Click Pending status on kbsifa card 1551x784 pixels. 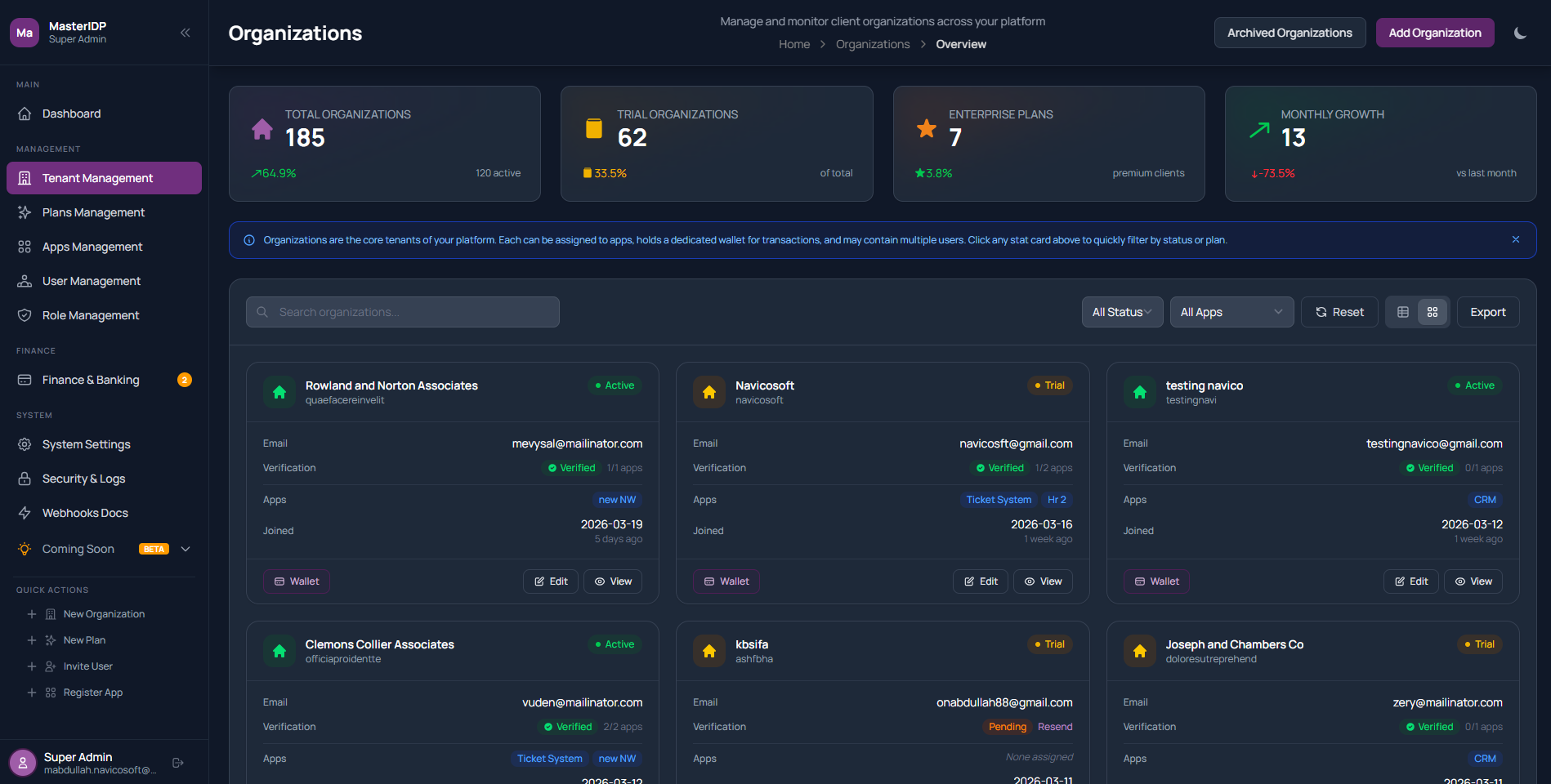tap(1008, 727)
